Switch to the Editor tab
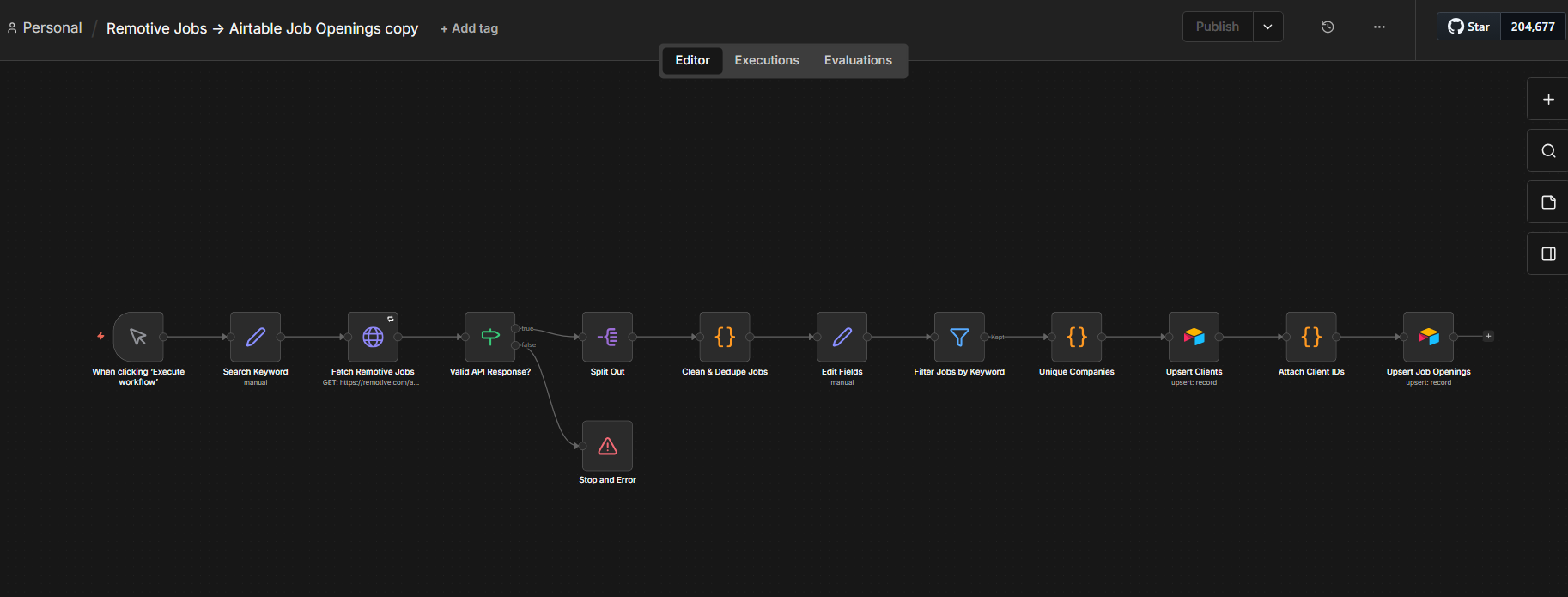1568x597 pixels. point(692,60)
